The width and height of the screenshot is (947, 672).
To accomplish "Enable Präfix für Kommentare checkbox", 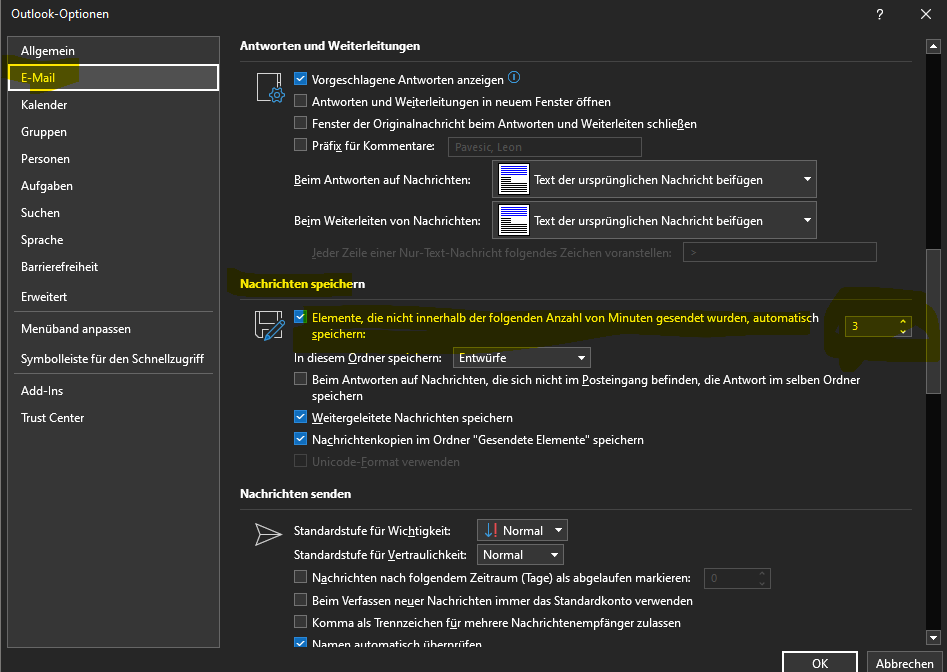I will [300, 145].
